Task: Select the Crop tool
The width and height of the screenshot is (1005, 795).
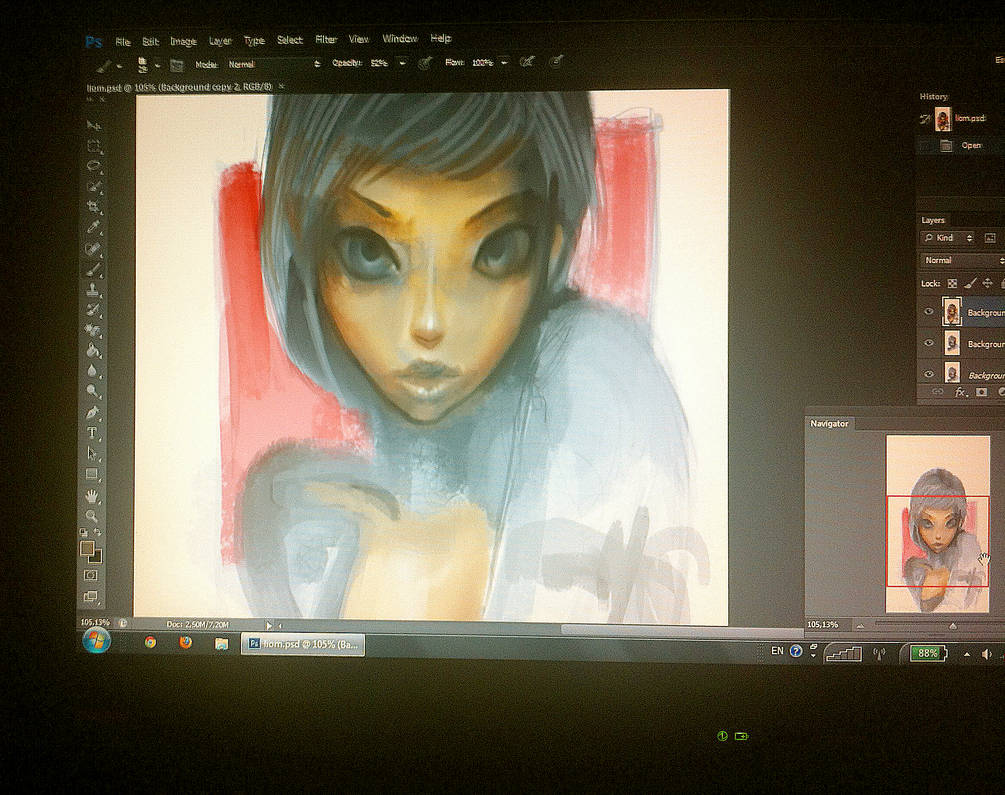Action: [94, 207]
